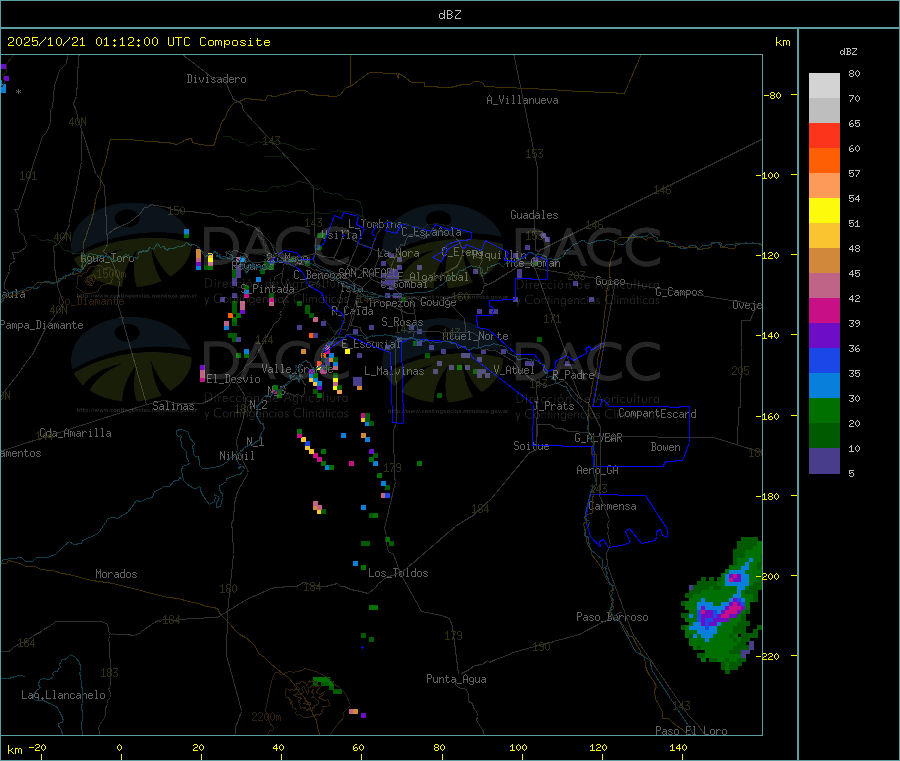
Task: Click the Valle_Grande location label
Action: [295, 368]
